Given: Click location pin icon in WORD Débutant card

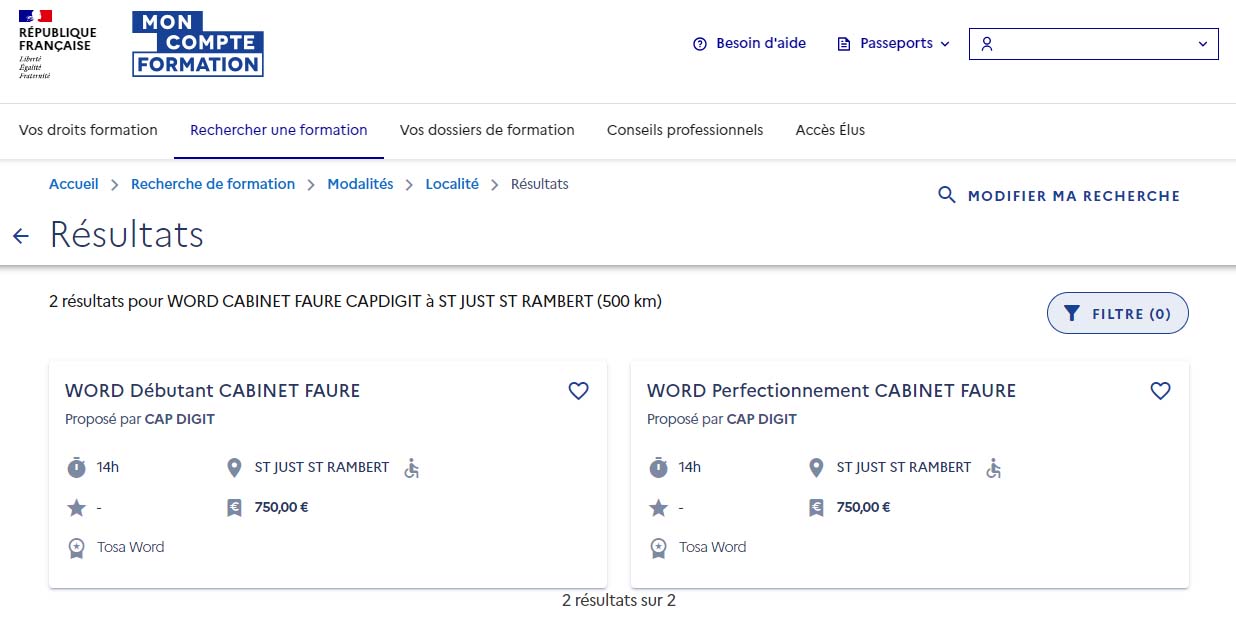Looking at the screenshot, I should pyautogui.click(x=234, y=467).
